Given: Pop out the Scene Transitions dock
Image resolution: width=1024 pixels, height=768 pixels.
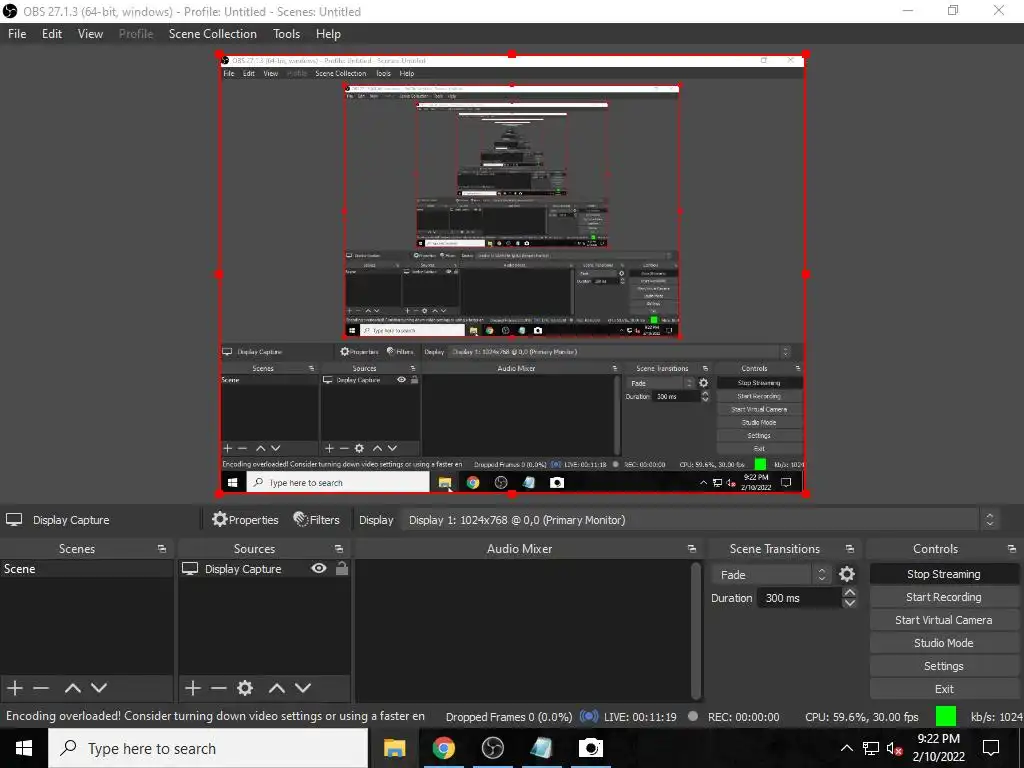Looking at the screenshot, I should (x=850, y=549).
